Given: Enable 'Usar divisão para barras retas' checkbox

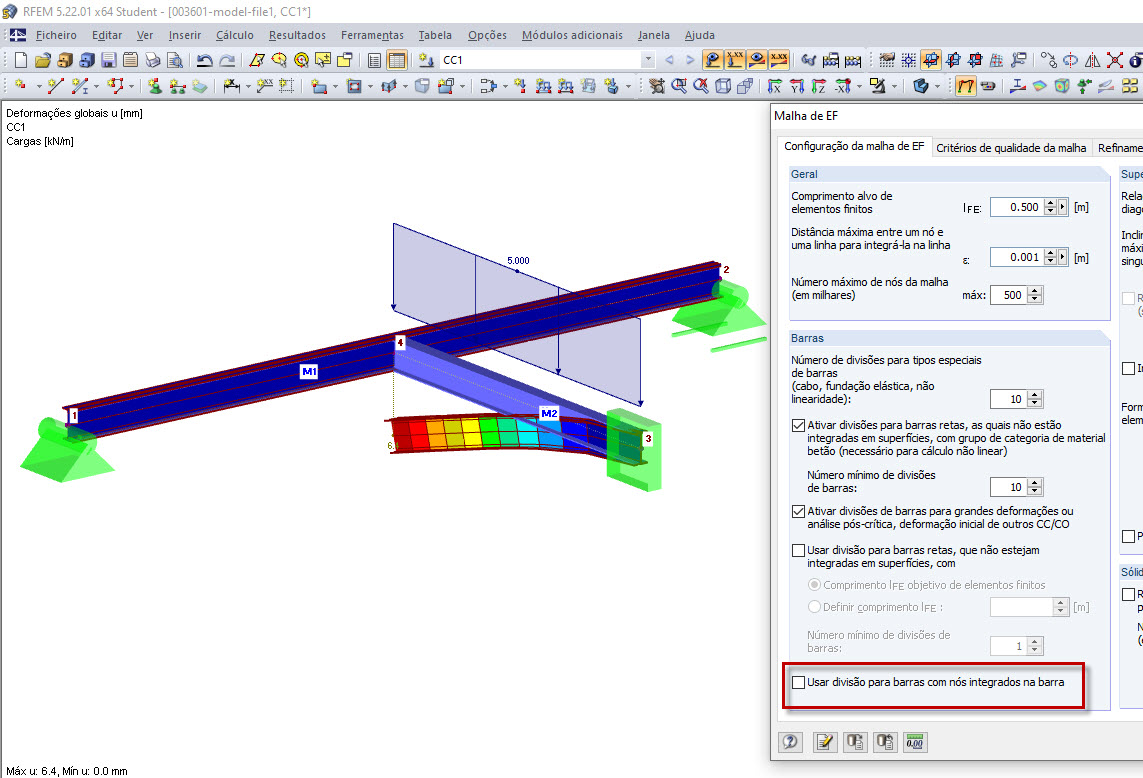Looking at the screenshot, I should [798, 551].
